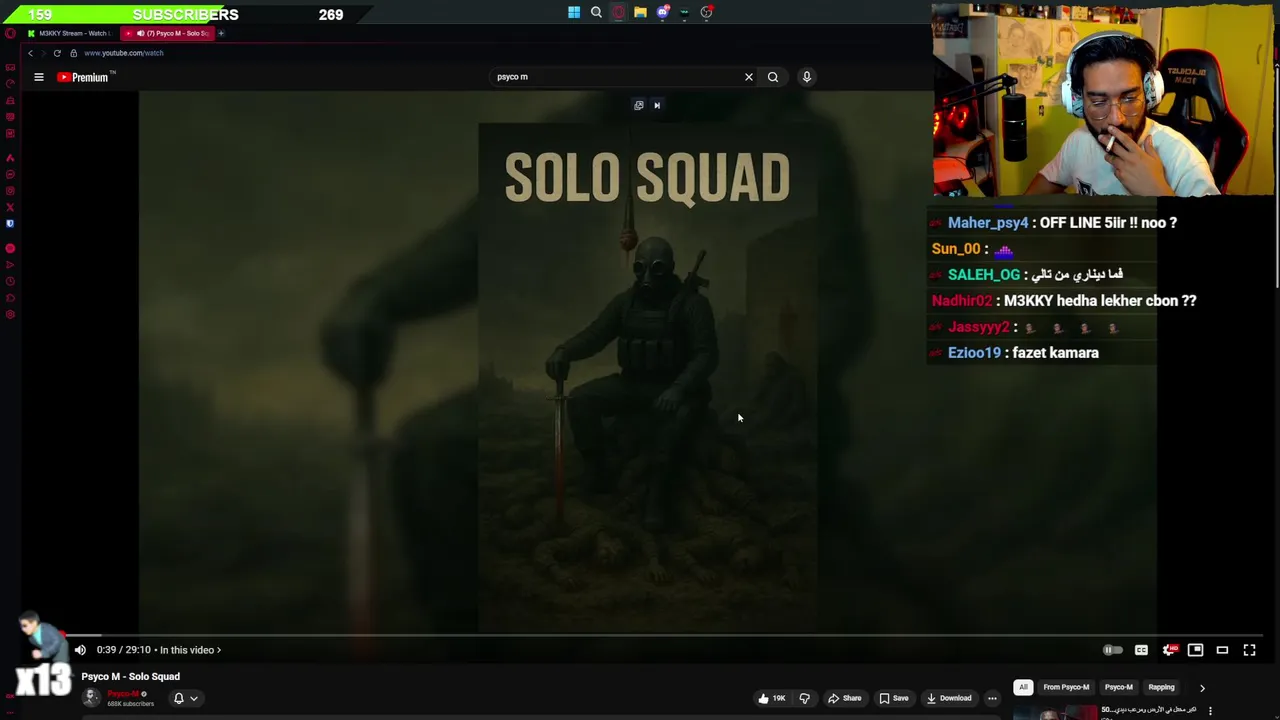Save the video to a playlist
Image resolution: width=1280 pixels, height=720 pixels.
894,698
